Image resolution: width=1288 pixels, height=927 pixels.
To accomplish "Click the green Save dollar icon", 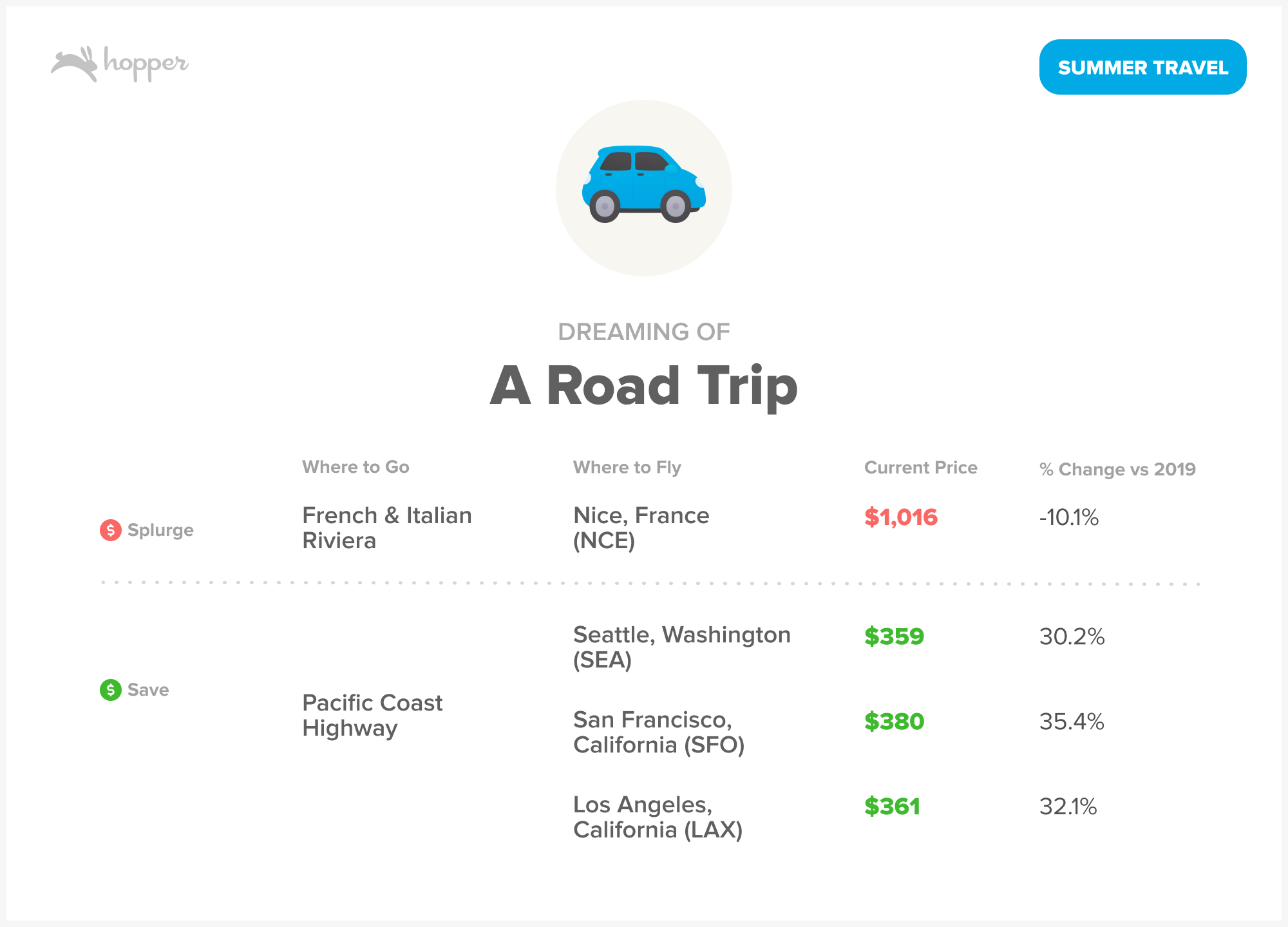I will point(111,690).
